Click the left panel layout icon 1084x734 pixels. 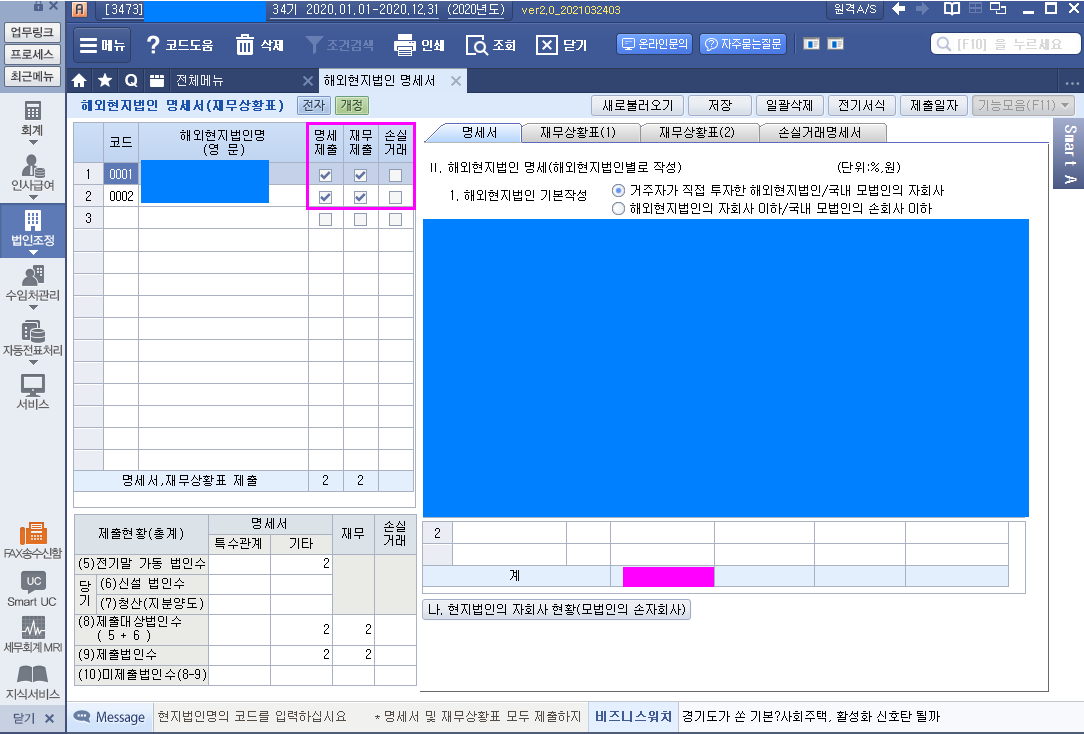812,44
